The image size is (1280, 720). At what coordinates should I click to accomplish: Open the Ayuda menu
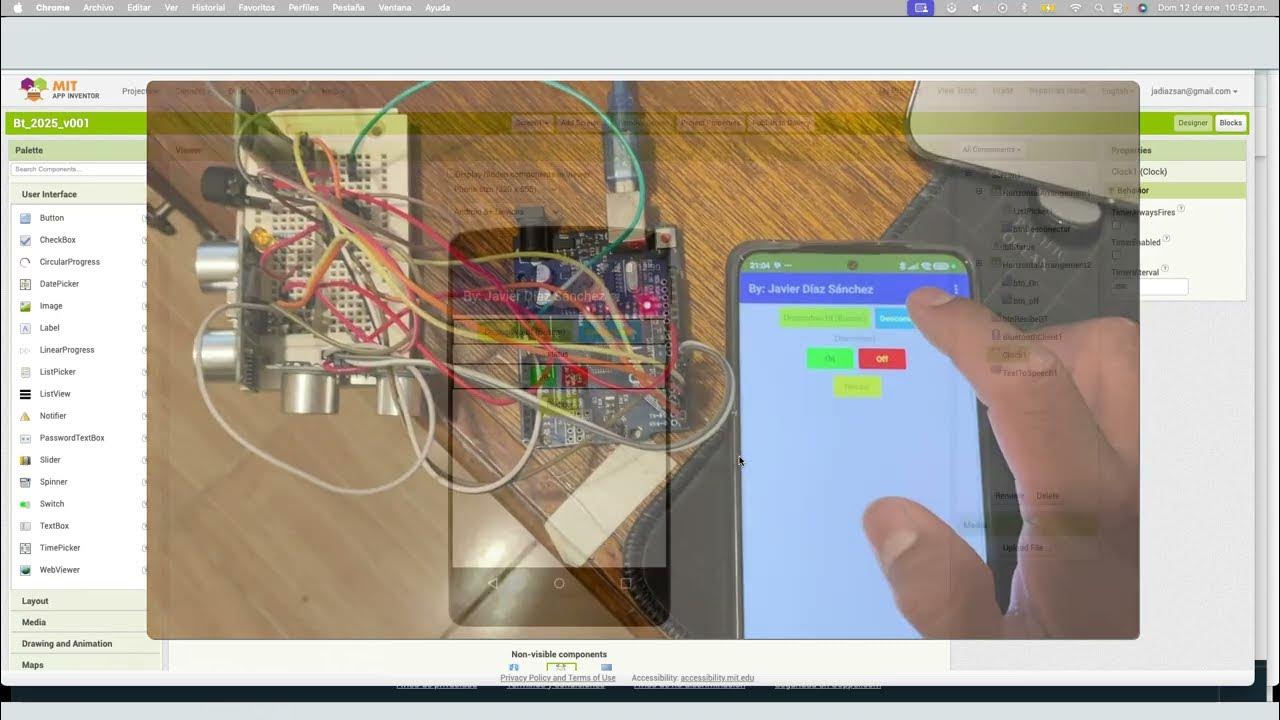437,7
